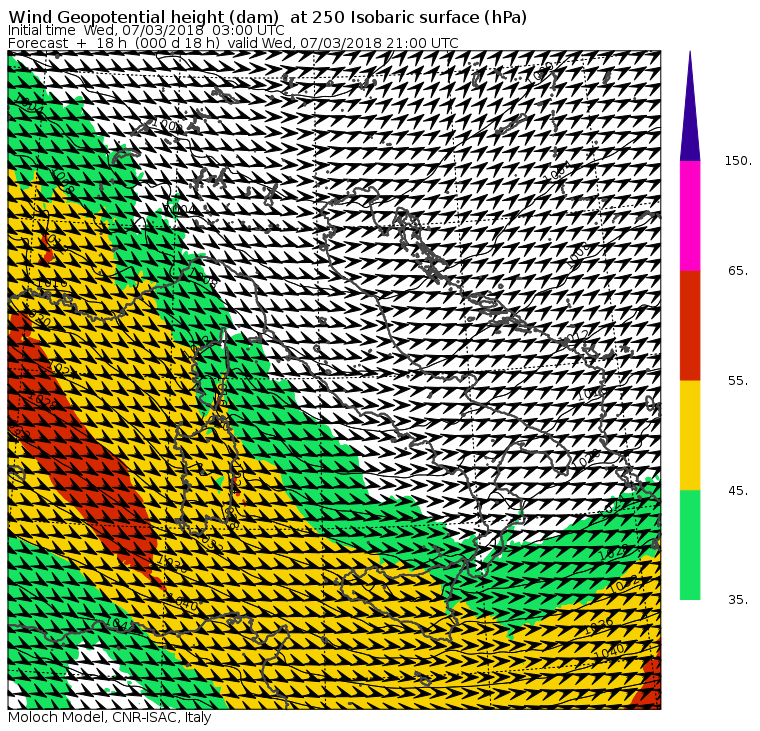This screenshot has width=760, height=731.
Task: Click the green colorbar segment
Action: pyautogui.click(x=690, y=545)
